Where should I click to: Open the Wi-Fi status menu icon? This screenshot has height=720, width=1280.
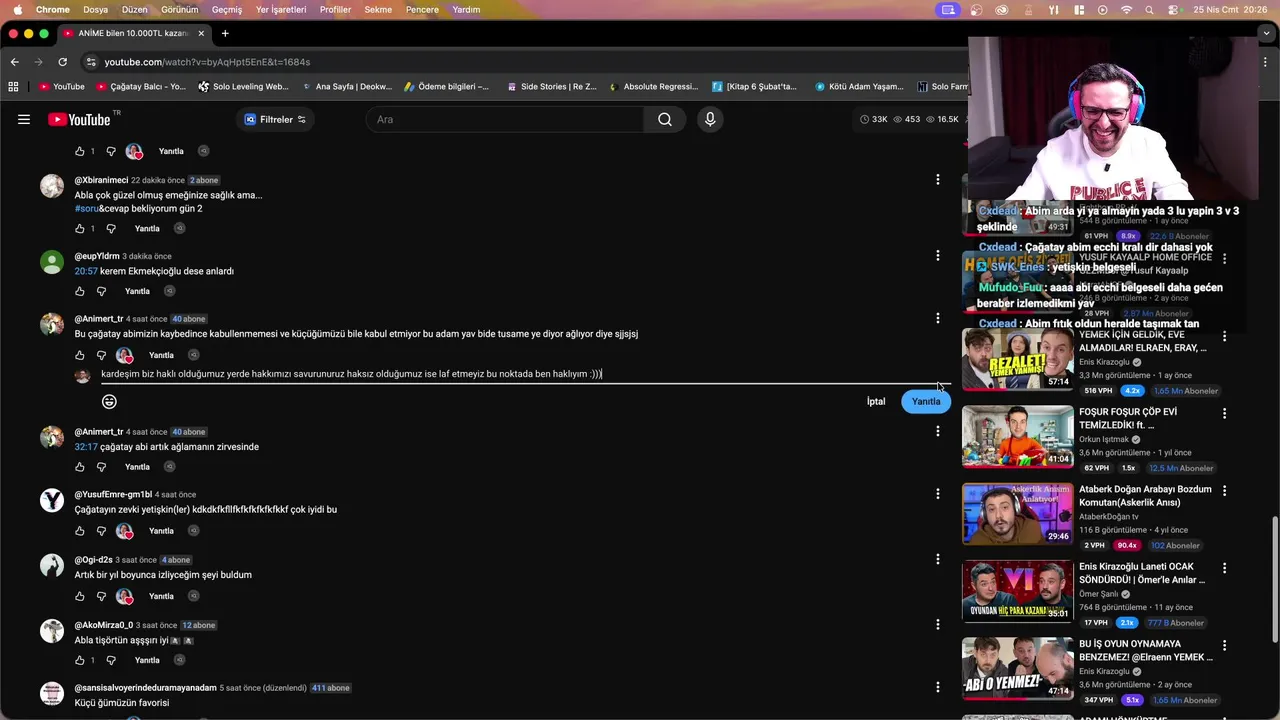(x=1127, y=10)
